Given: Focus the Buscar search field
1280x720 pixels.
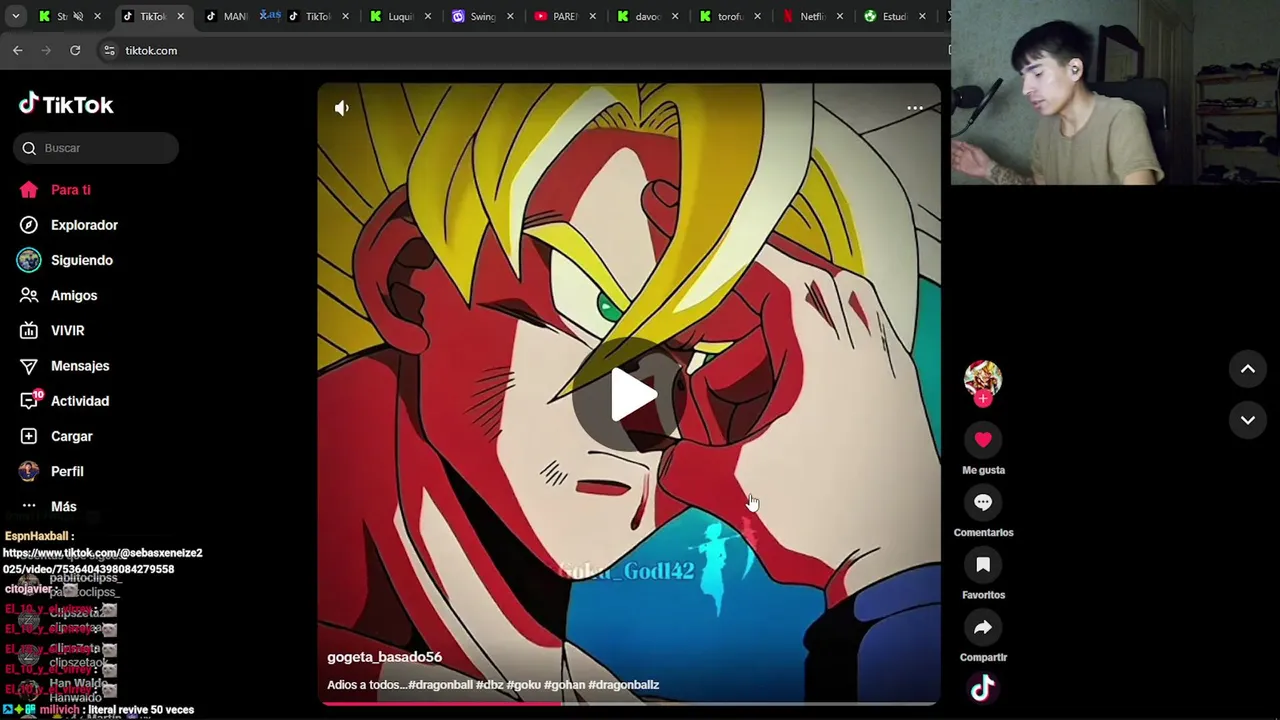Looking at the screenshot, I should [x=97, y=148].
